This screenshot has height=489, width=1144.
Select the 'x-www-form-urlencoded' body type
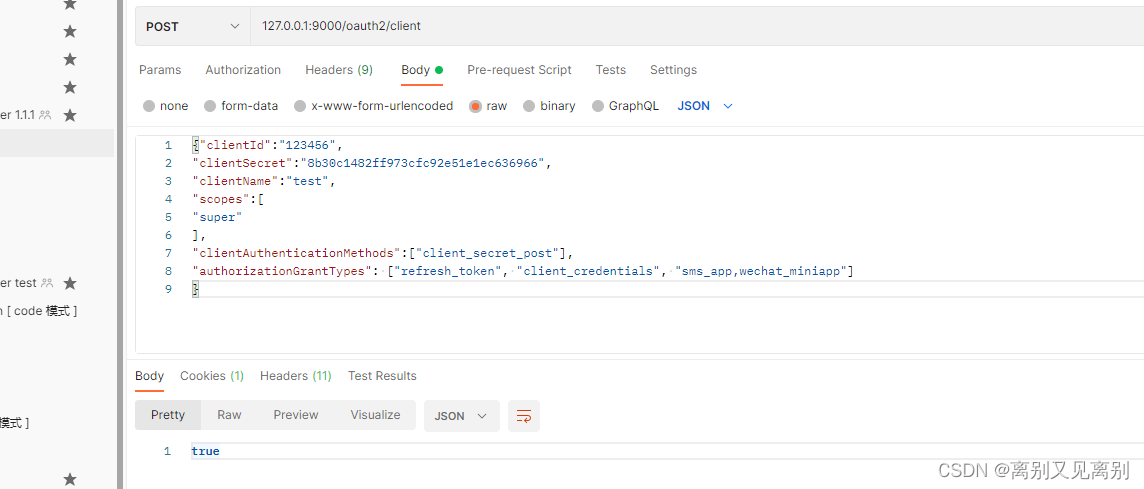[x=374, y=106]
